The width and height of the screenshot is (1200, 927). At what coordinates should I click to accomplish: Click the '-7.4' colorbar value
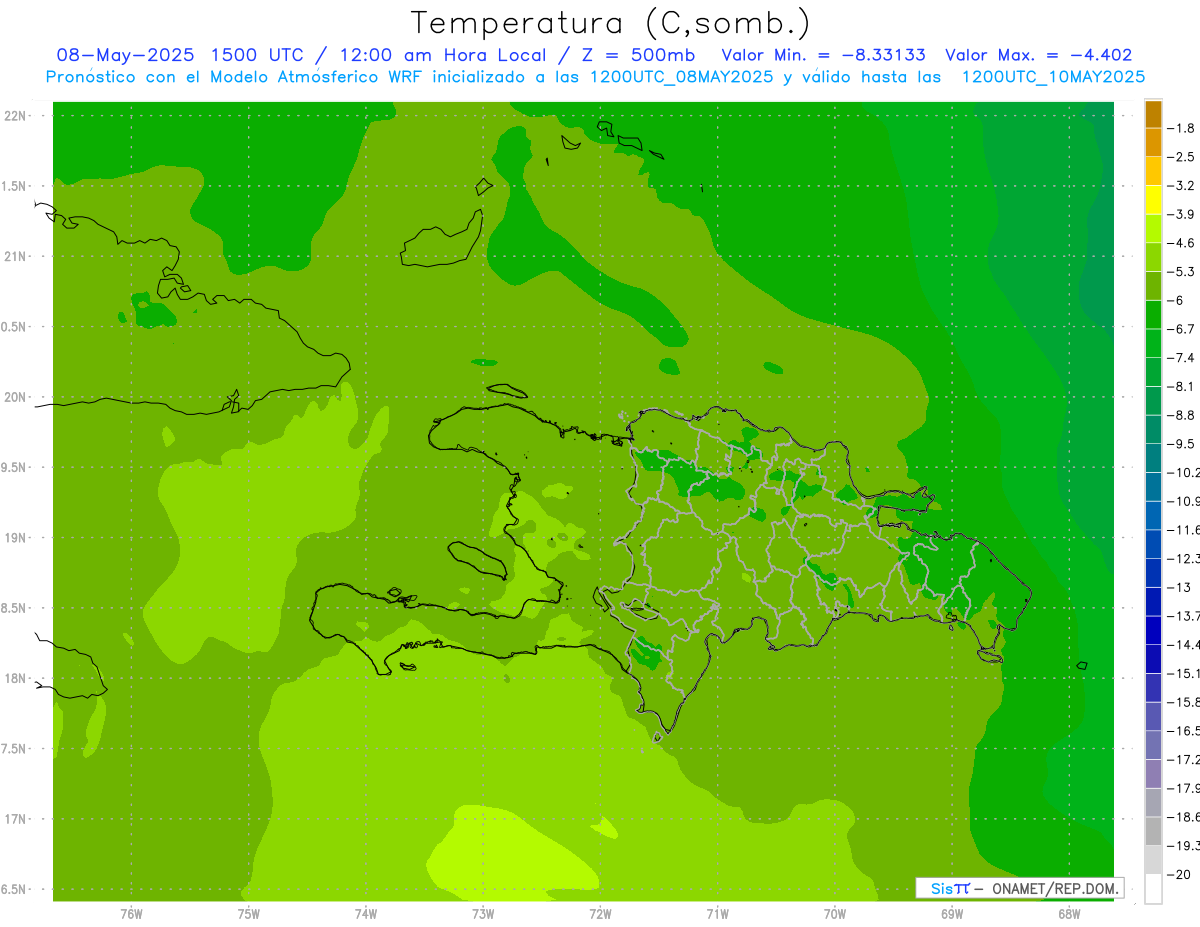(1181, 358)
